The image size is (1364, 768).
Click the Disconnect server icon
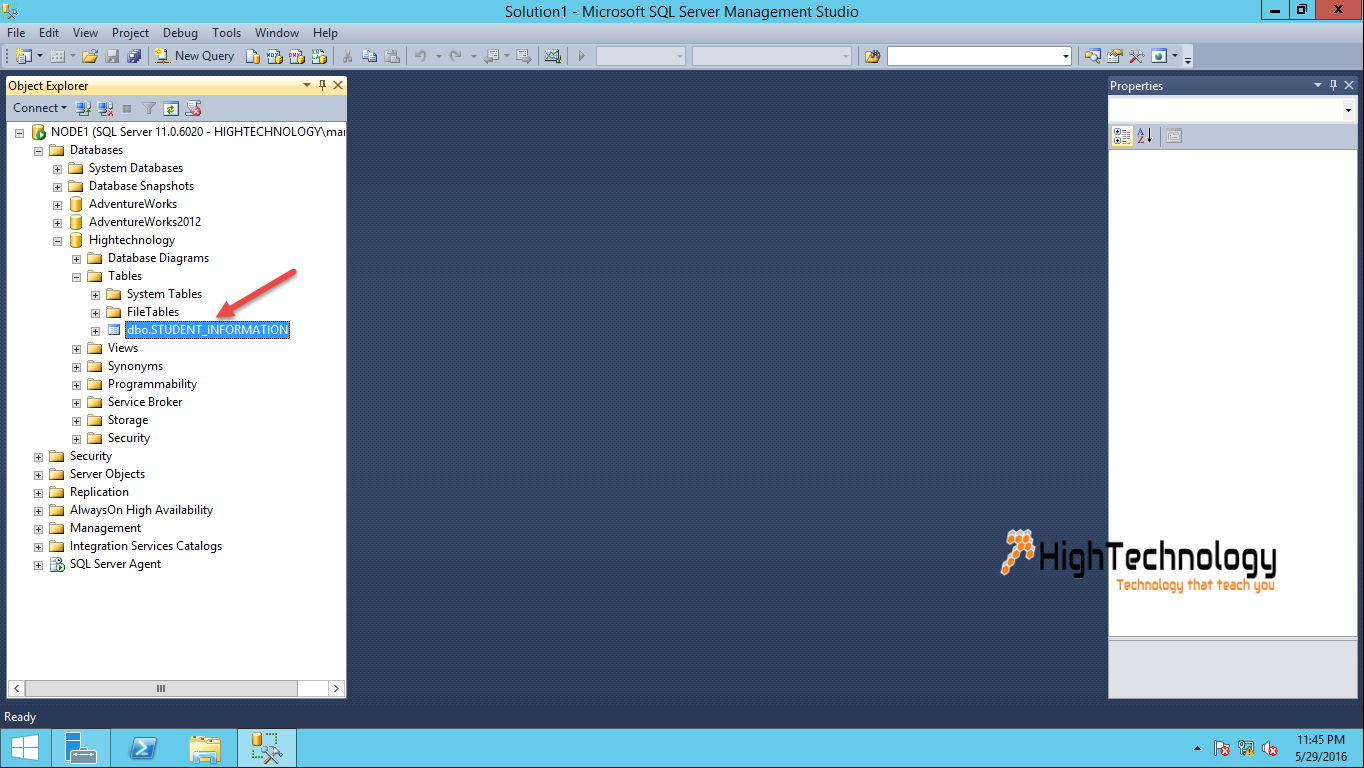click(x=104, y=108)
